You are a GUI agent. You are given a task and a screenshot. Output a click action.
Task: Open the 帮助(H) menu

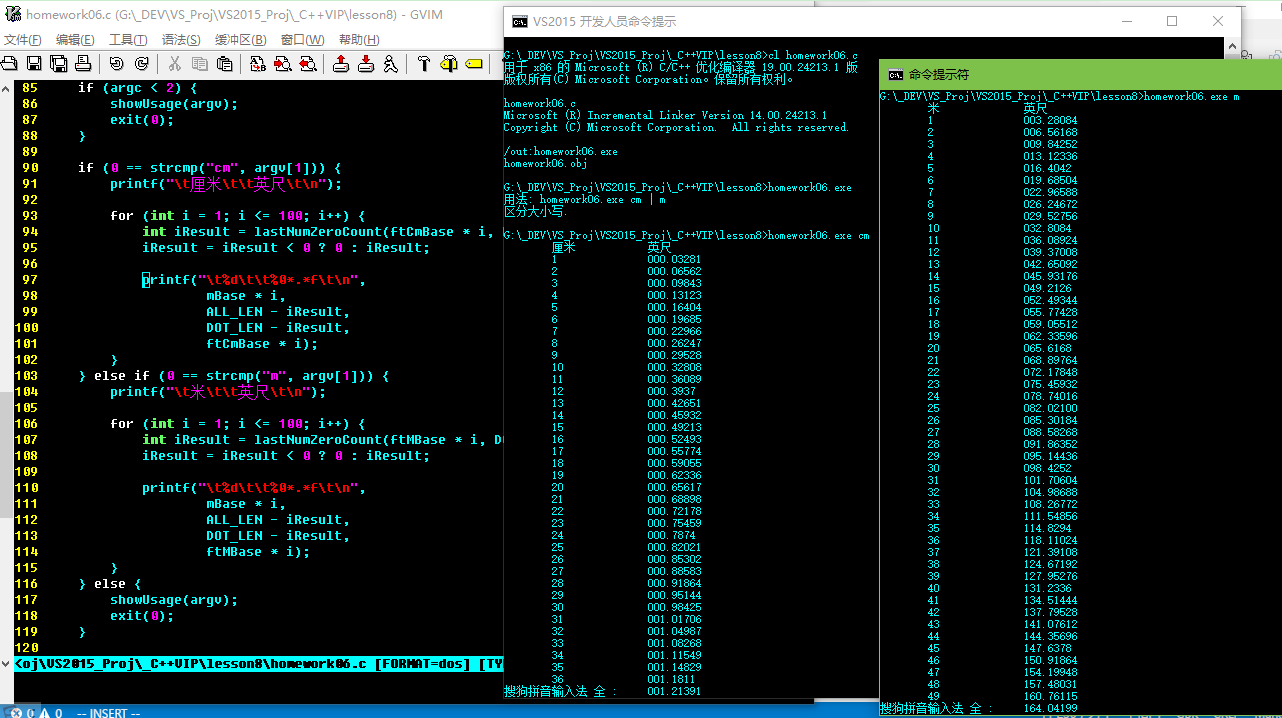coord(359,40)
